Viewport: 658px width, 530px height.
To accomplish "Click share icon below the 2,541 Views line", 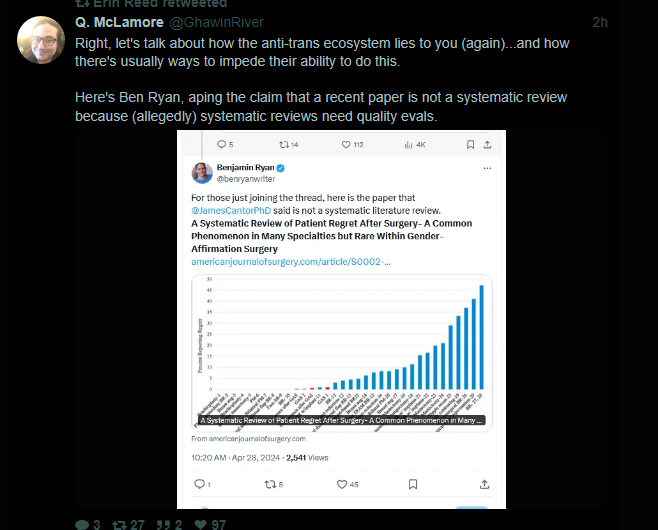I will pyautogui.click(x=484, y=484).
